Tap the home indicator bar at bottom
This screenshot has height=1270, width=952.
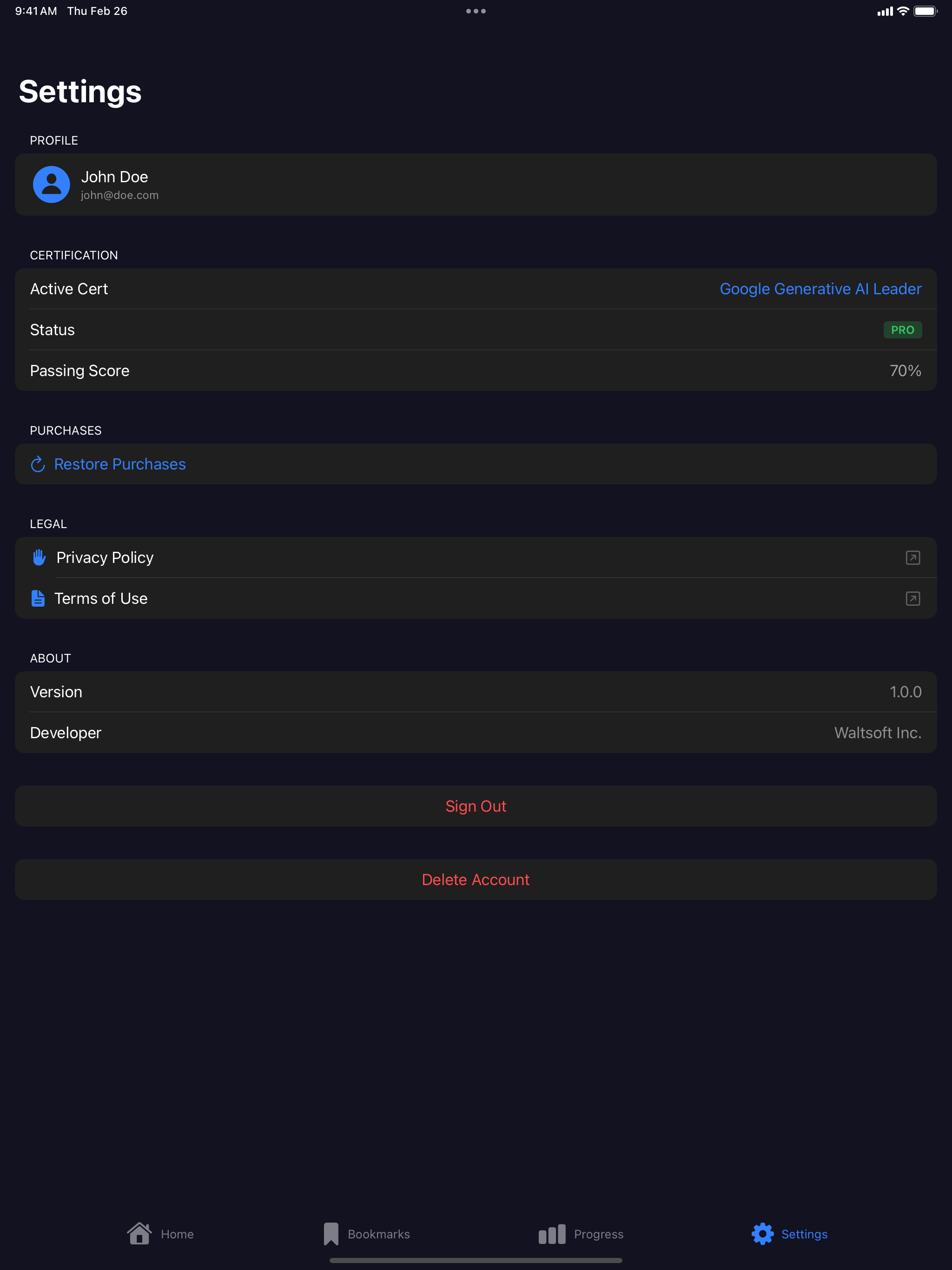(476, 1261)
